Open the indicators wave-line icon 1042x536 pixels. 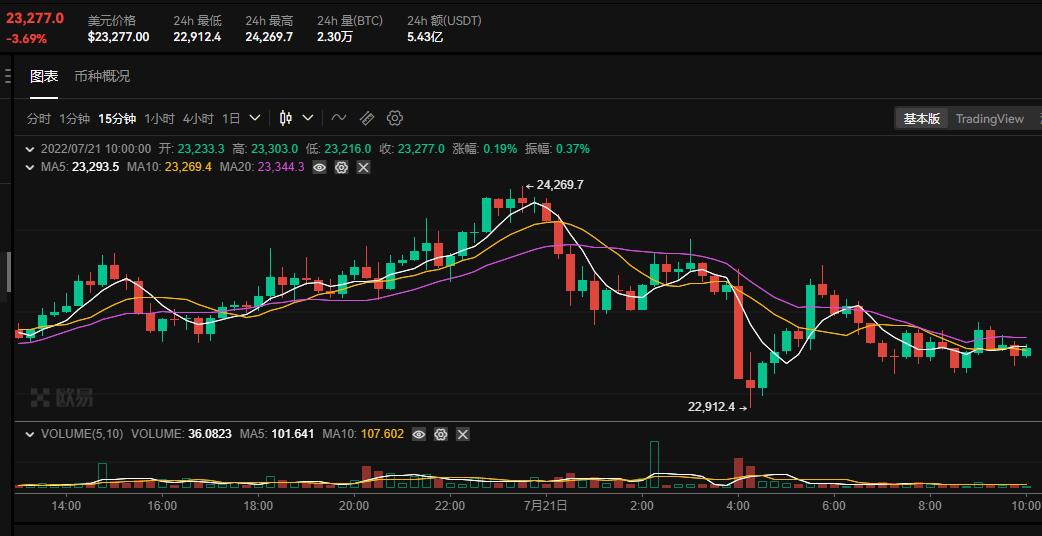click(x=339, y=118)
